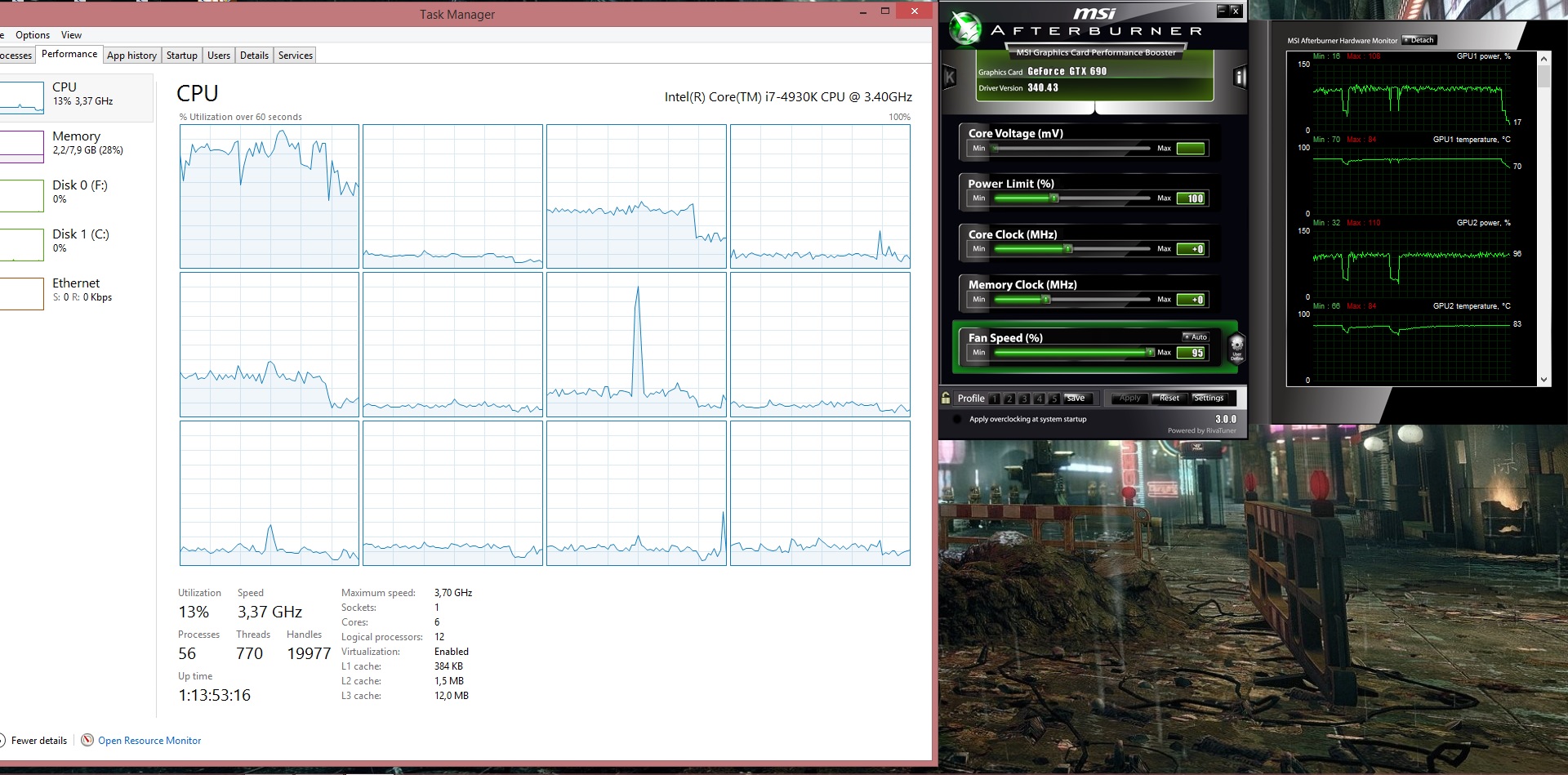
Task: Toggle the fan speed Auto button
Action: click(x=1196, y=337)
